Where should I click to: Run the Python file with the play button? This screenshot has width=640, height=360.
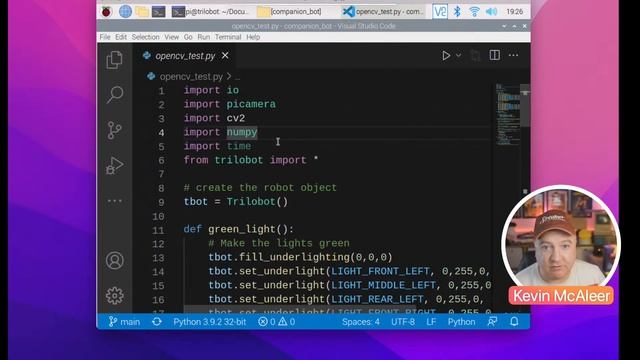click(x=446, y=56)
